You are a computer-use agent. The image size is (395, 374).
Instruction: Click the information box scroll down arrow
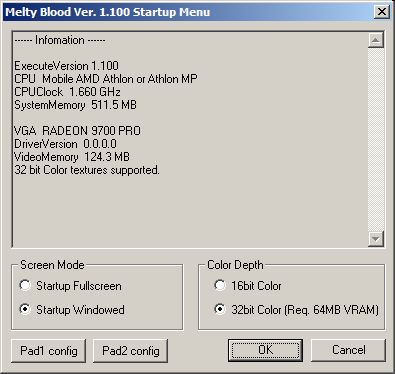pyautogui.click(x=376, y=239)
